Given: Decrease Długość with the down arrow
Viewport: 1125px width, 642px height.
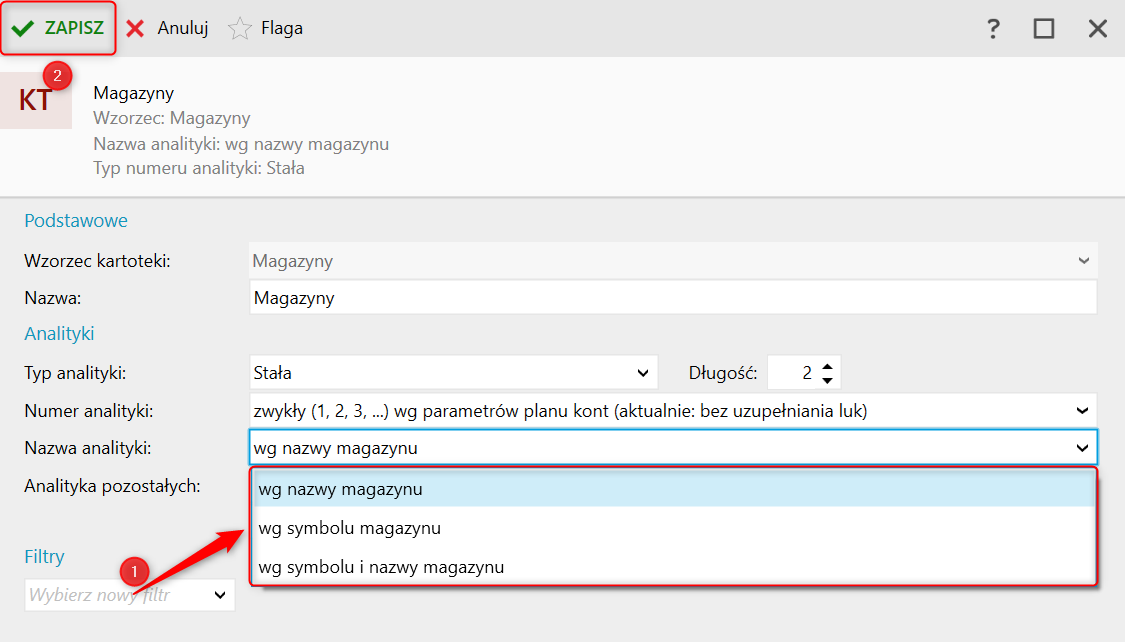Looking at the screenshot, I should [827, 380].
